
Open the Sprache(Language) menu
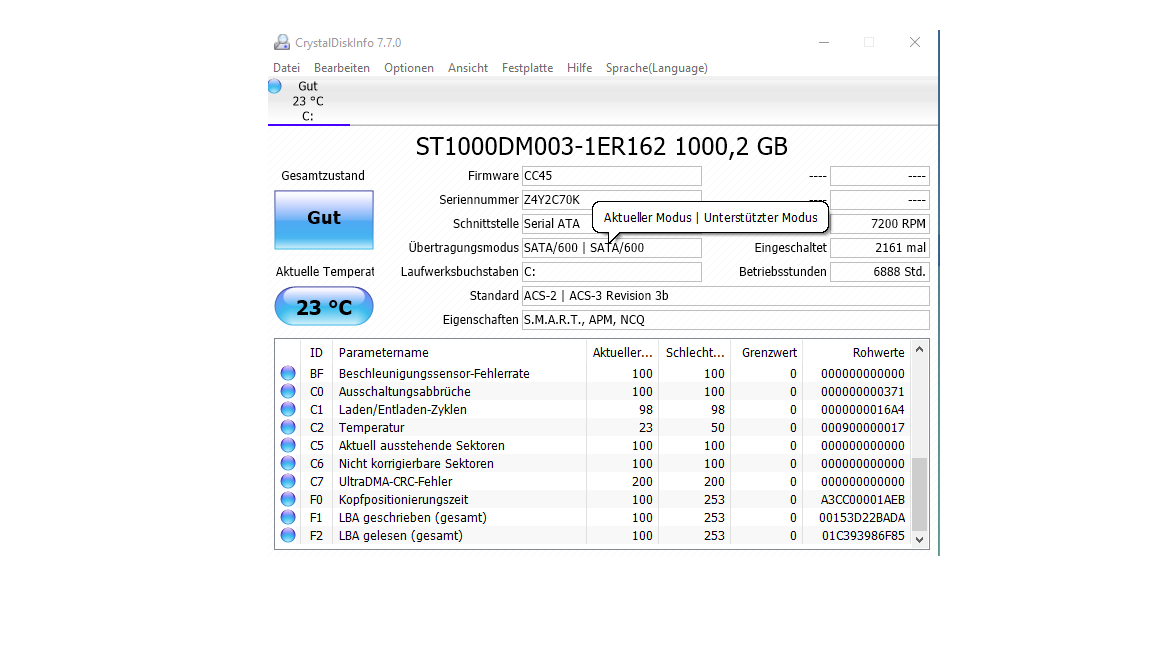pyautogui.click(x=657, y=68)
